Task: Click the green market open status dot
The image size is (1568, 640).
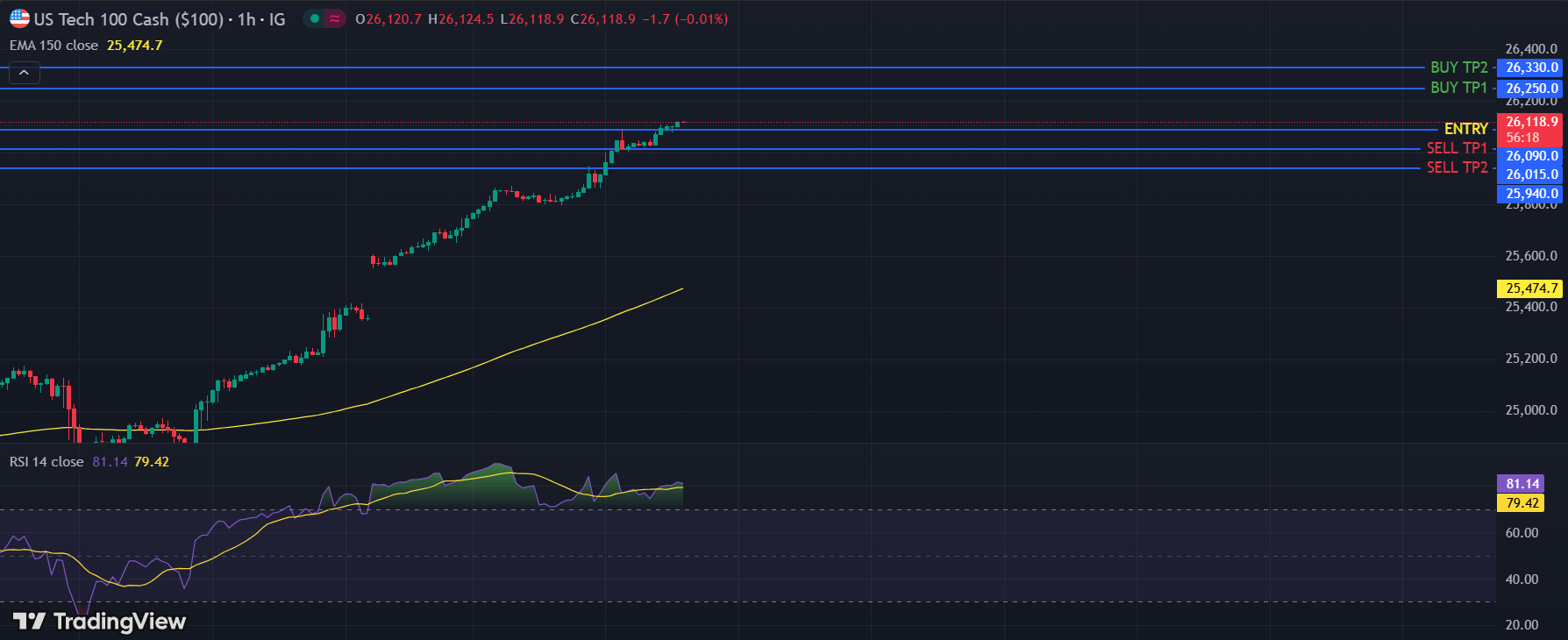Action: point(314,18)
